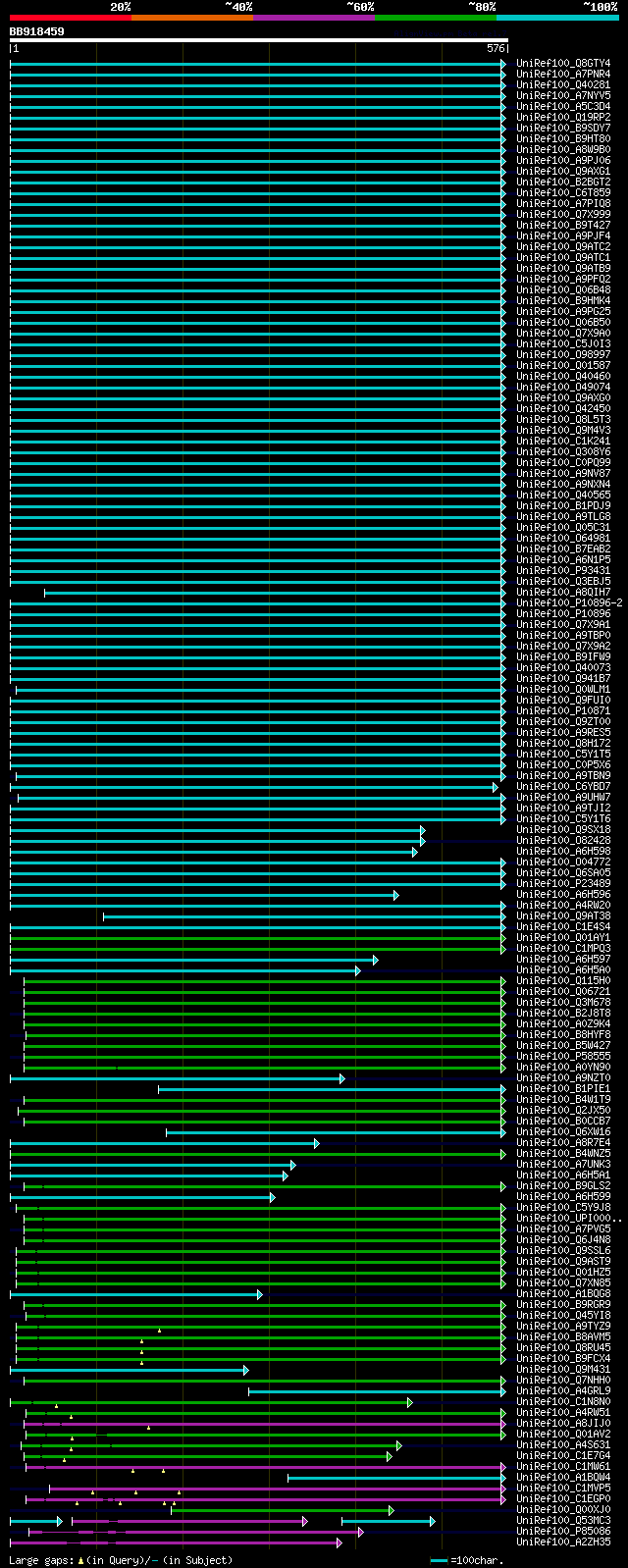
Task: Click label UniRef100_O82428
Action: [x=563, y=841]
